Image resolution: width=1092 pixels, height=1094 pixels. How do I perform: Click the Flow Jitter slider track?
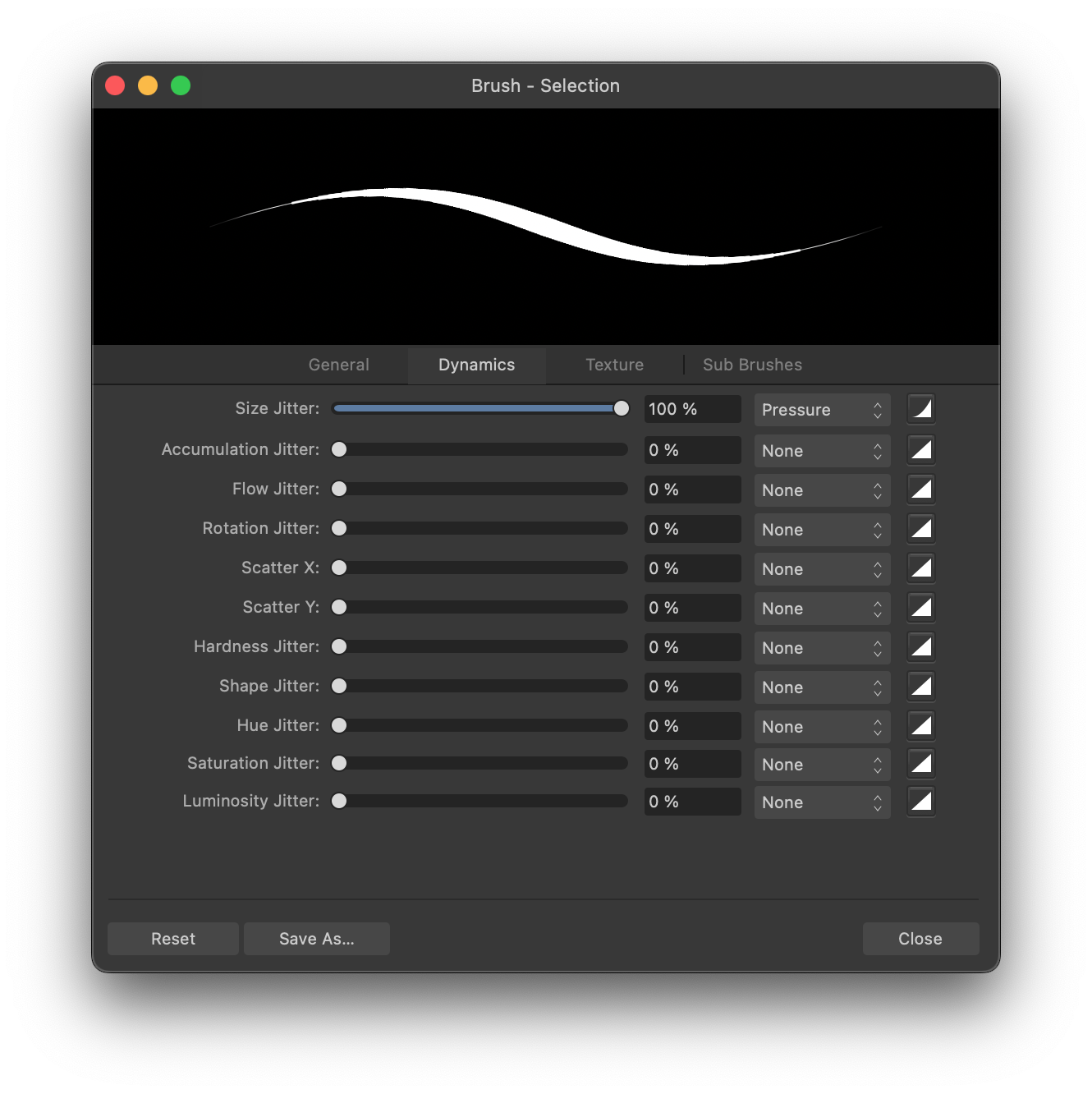coord(480,489)
